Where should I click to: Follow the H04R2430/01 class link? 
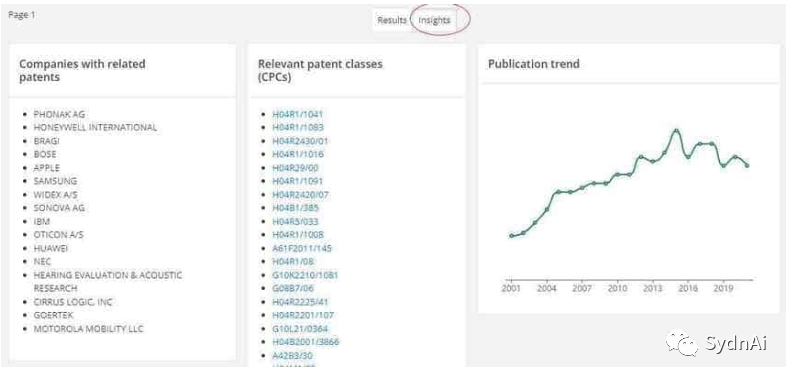(300, 141)
